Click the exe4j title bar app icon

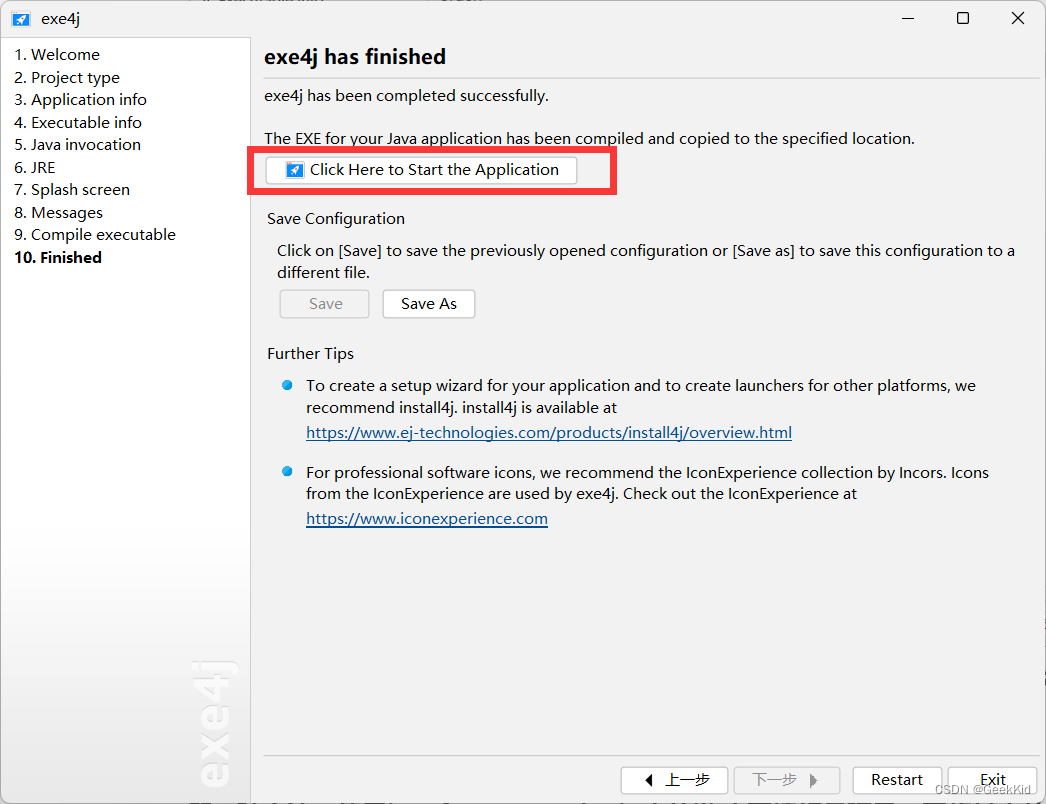21,19
